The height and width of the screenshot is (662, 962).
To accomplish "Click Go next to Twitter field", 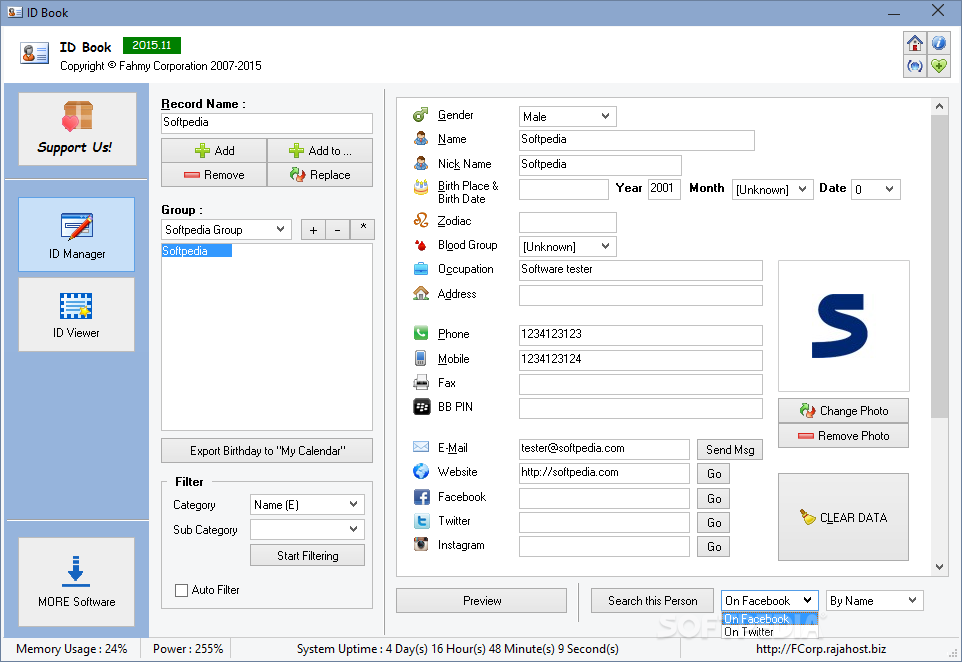I will pyautogui.click(x=714, y=523).
